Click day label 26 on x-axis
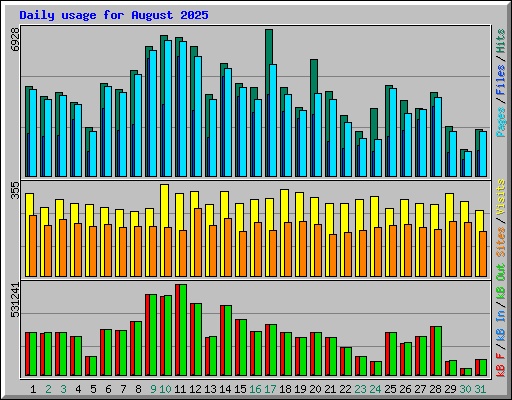This screenshot has width=512, height=400. pos(405,389)
